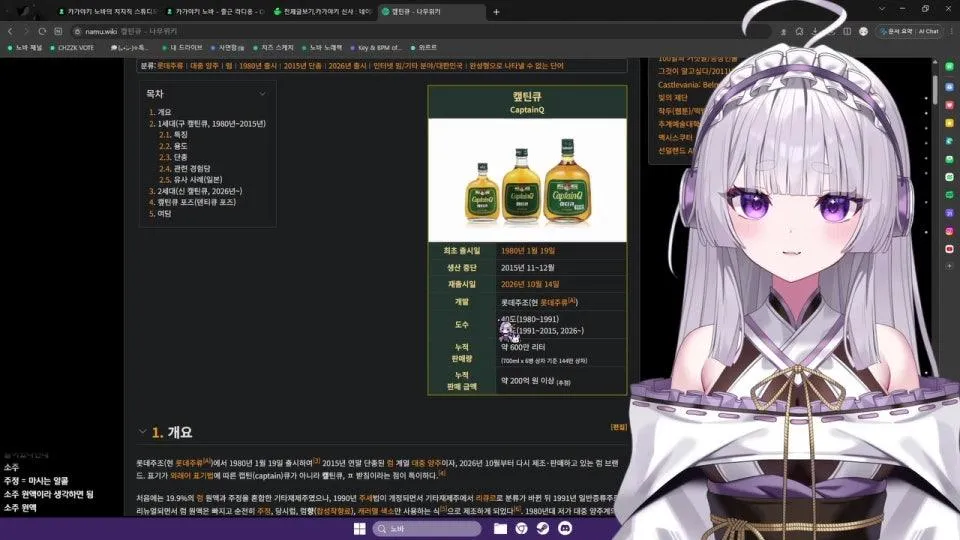Open 롯데주류 link in infobox
Viewport: 960px width, 540px height.
click(x=554, y=302)
